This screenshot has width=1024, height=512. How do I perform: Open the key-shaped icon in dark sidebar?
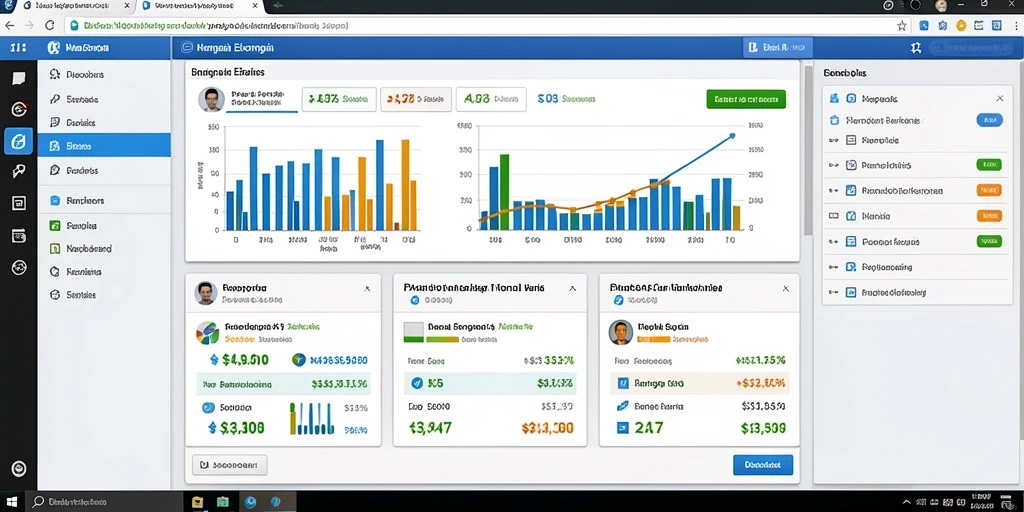point(18,171)
